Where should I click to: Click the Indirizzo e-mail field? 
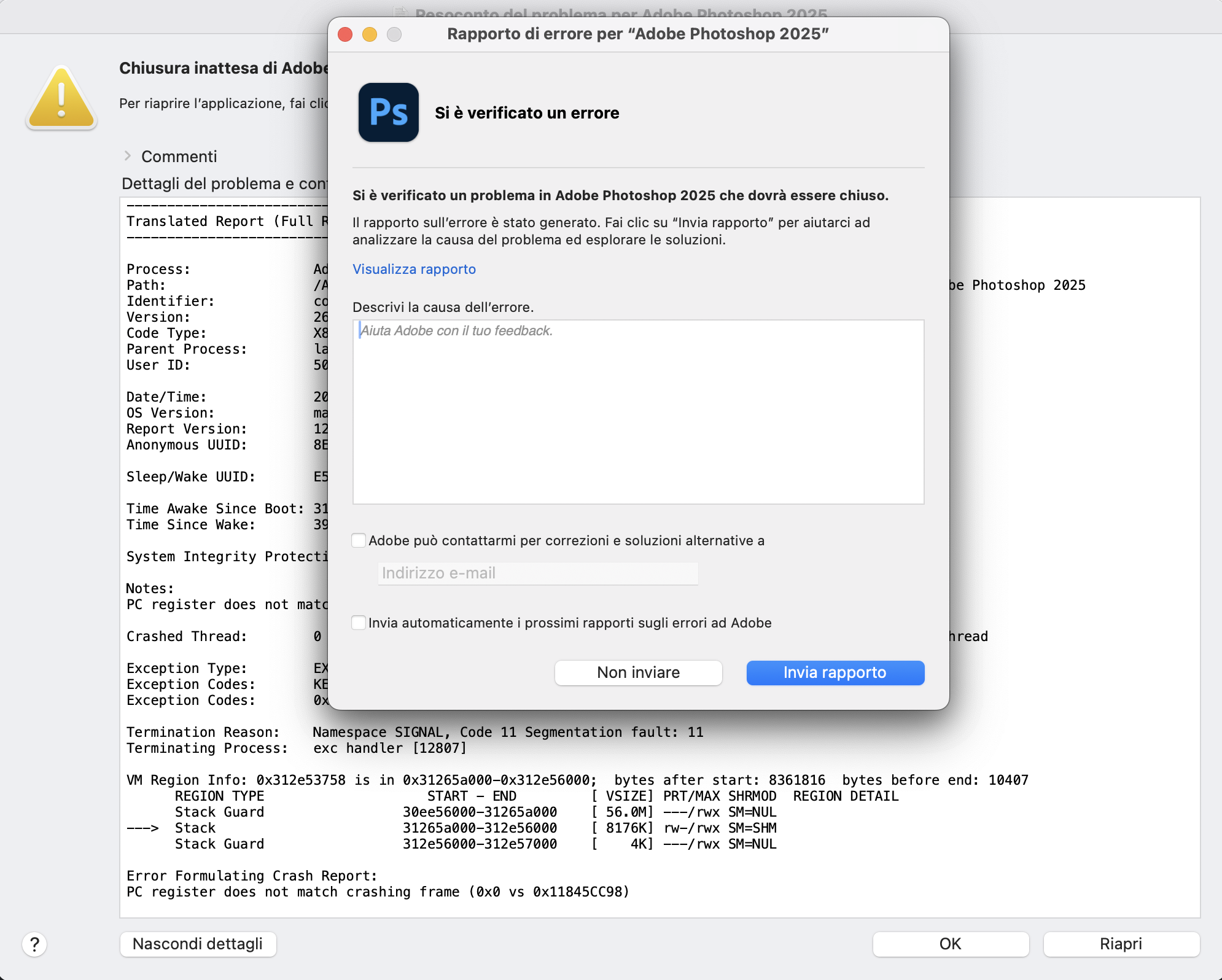tap(538, 573)
